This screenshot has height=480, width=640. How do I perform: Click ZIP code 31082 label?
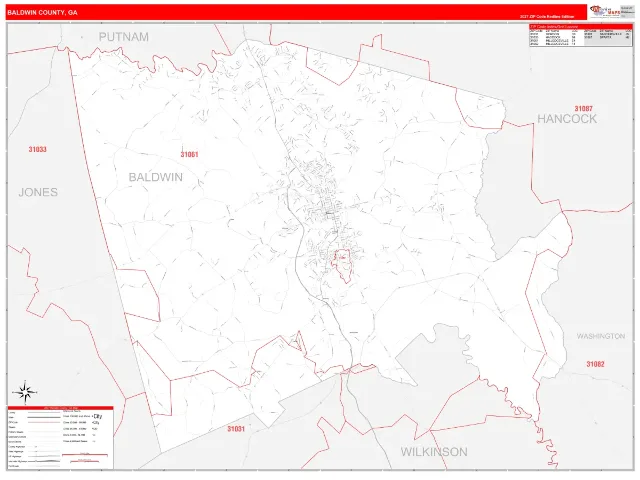tap(595, 364)
